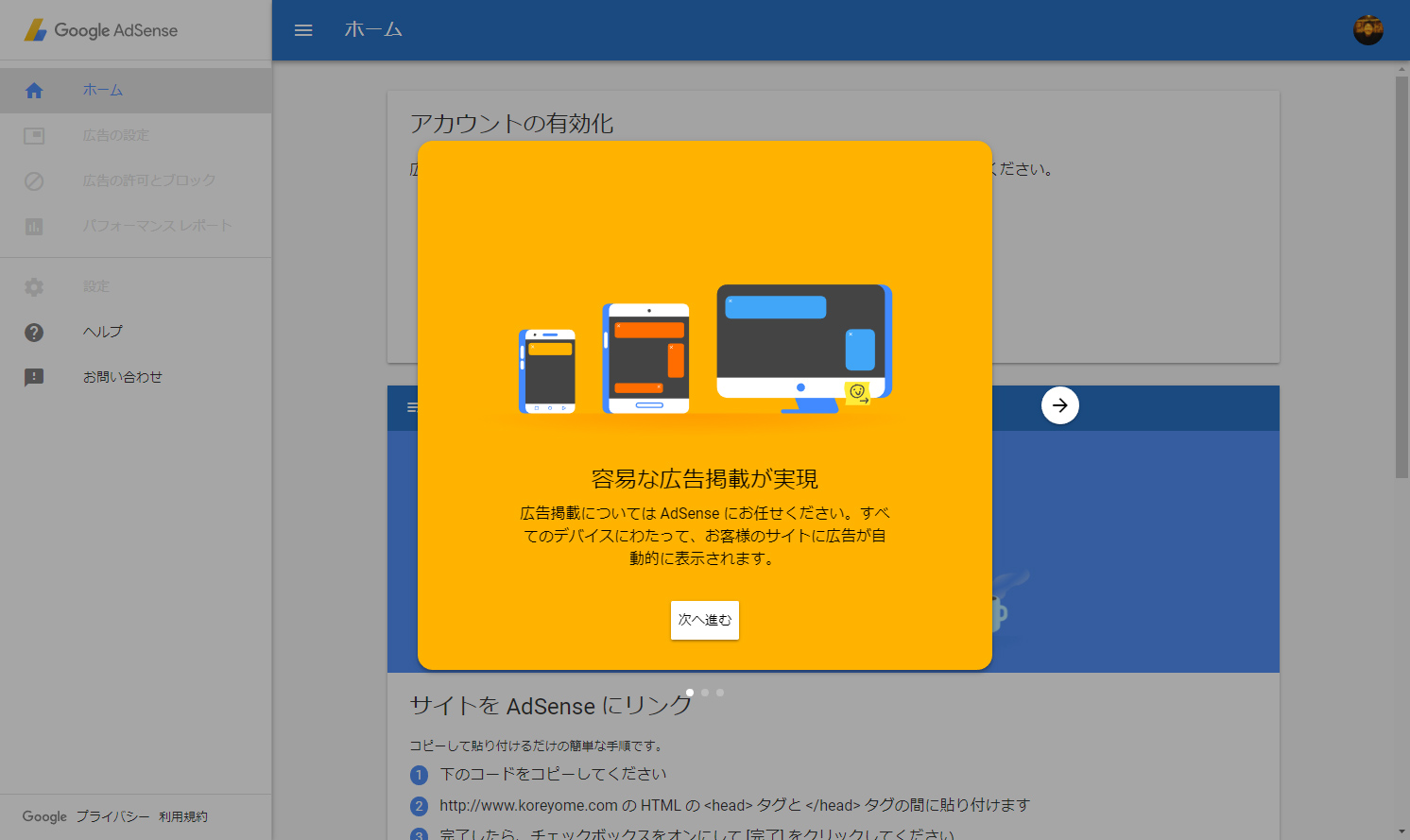Click the ヘルプ question mark icon
1410x840 pixels.
point(34,333)
